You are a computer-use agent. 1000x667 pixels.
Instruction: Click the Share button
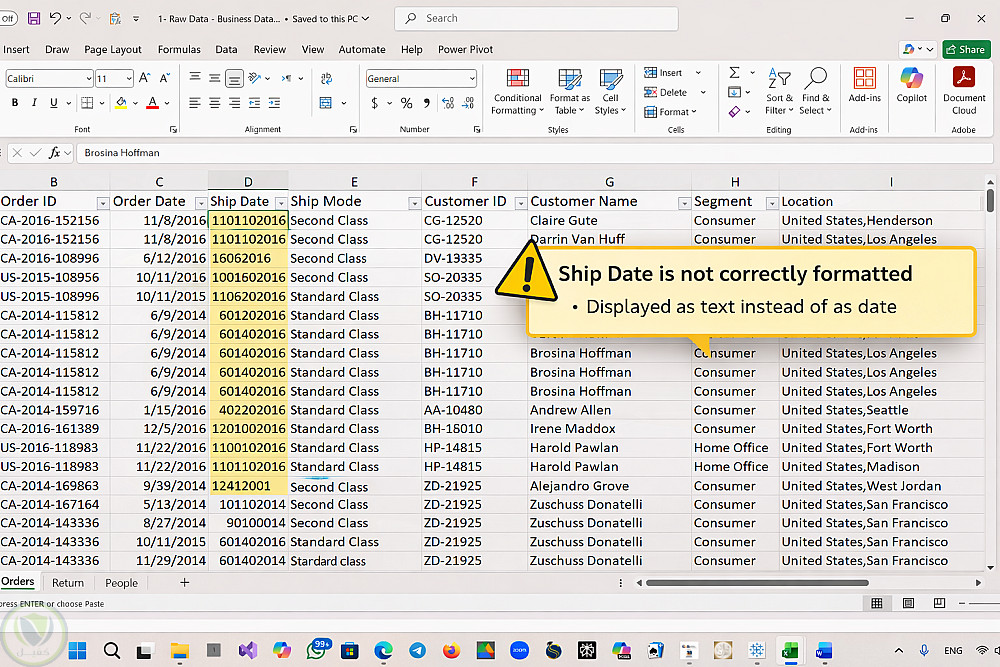(965, 49)
